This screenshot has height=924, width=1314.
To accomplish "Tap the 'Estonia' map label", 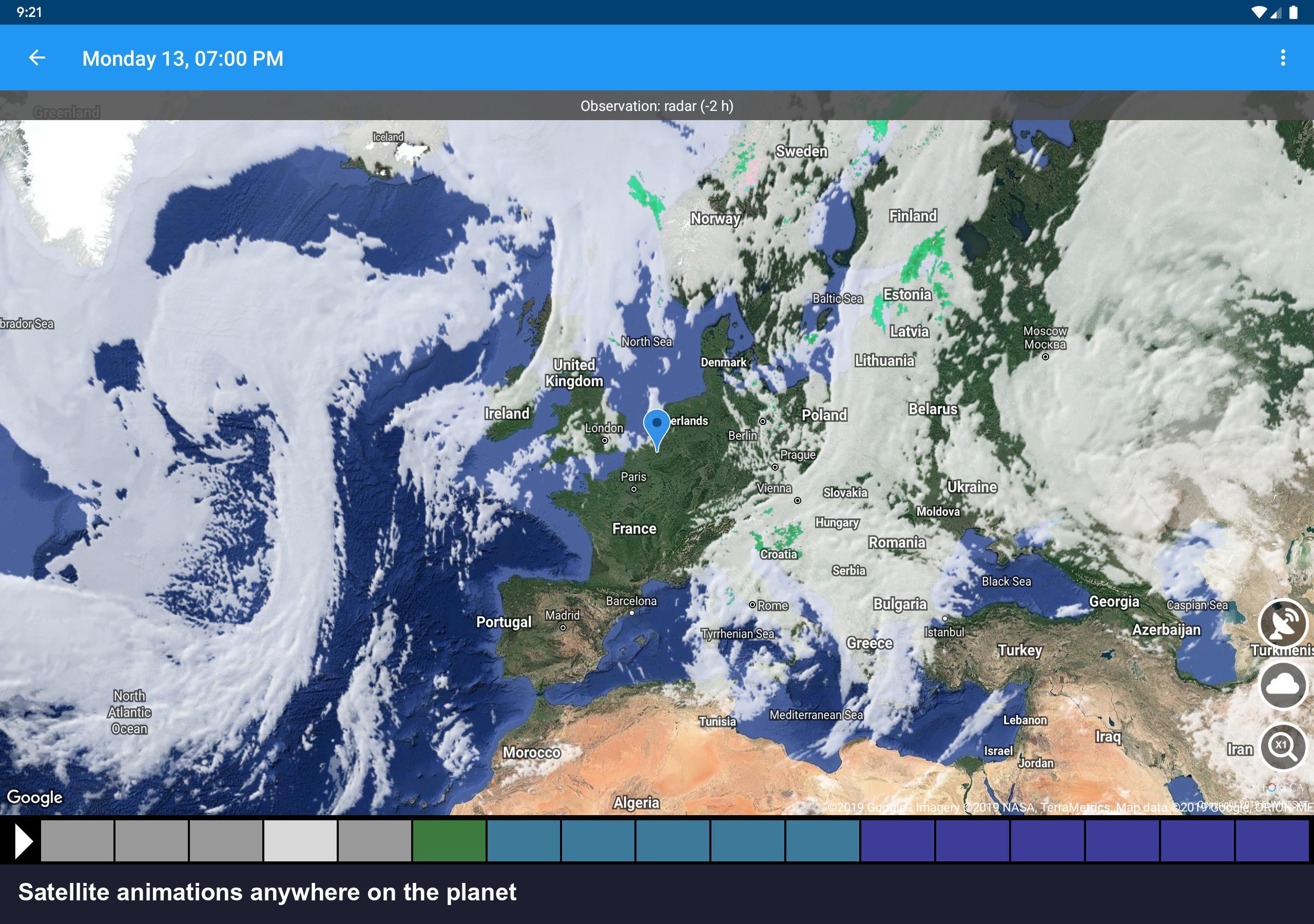I will coord(907,295).
